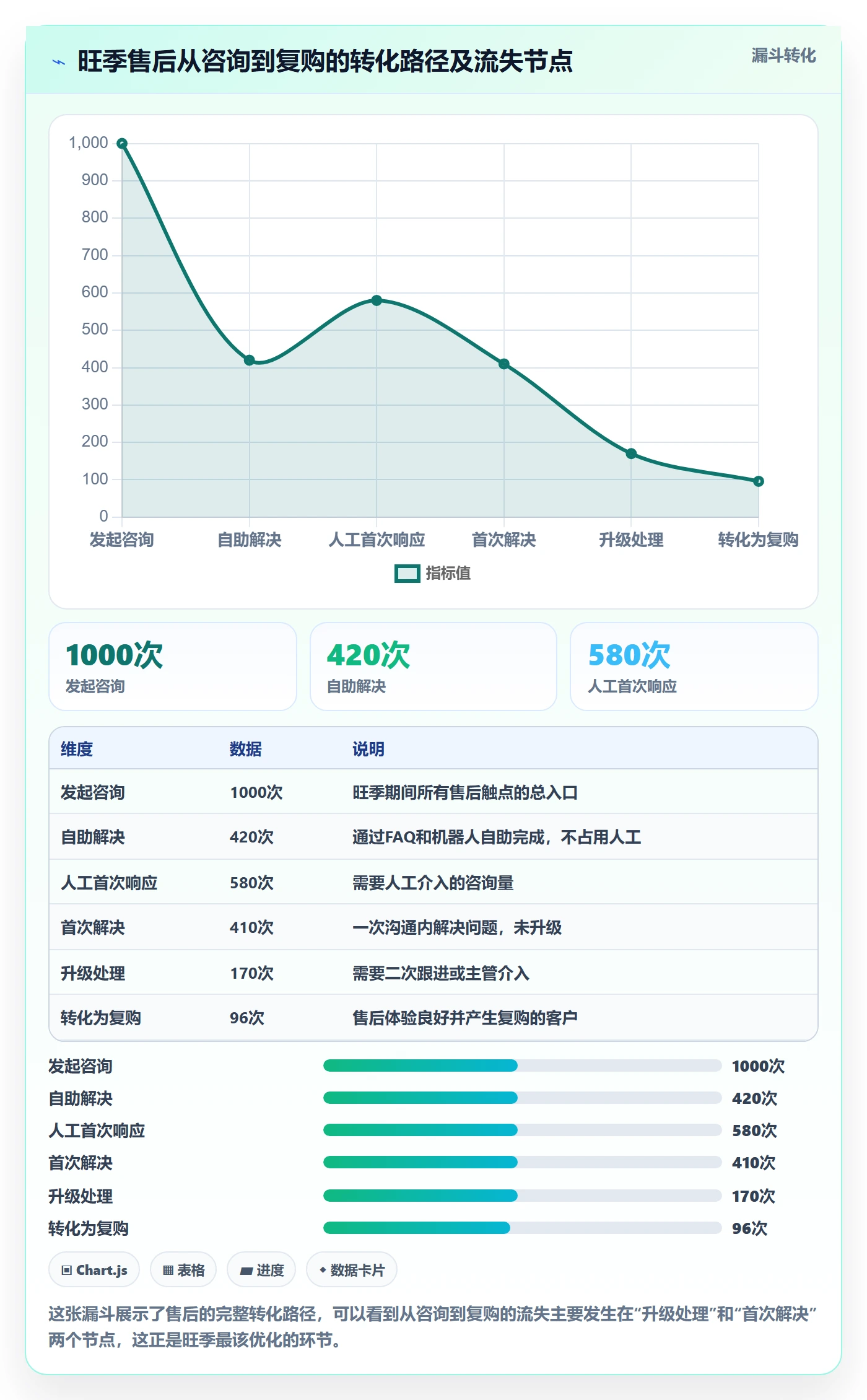Click the 170次 value in the table
Viewport: 867px width, 1400px height.
pos(252,973)
